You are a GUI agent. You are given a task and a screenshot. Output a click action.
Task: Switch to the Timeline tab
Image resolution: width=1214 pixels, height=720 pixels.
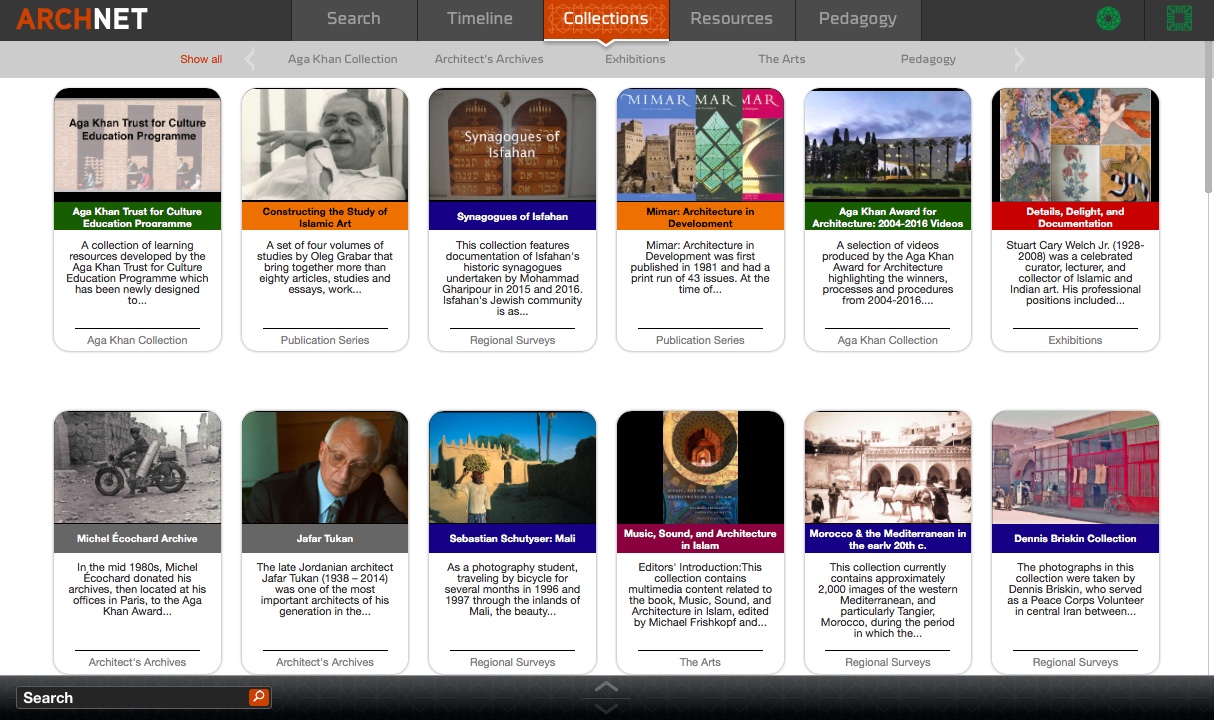[478, 18]
